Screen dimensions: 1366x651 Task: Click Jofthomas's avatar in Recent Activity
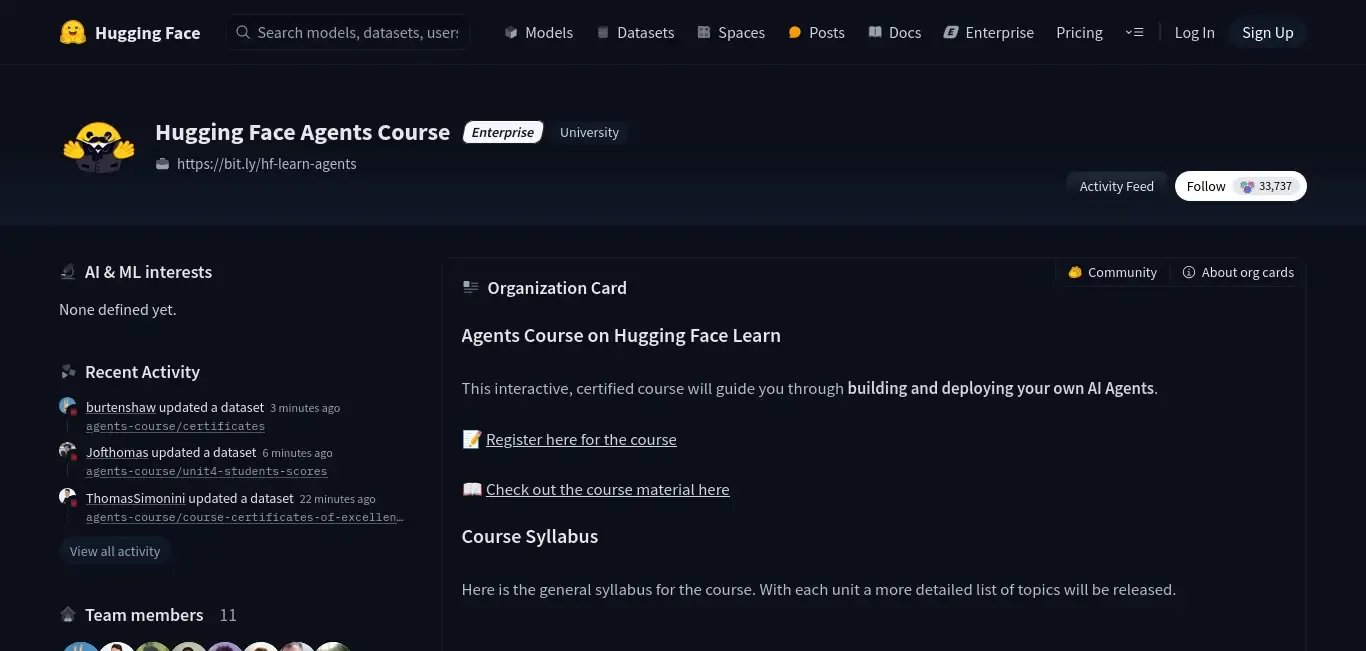click(68, 451)
